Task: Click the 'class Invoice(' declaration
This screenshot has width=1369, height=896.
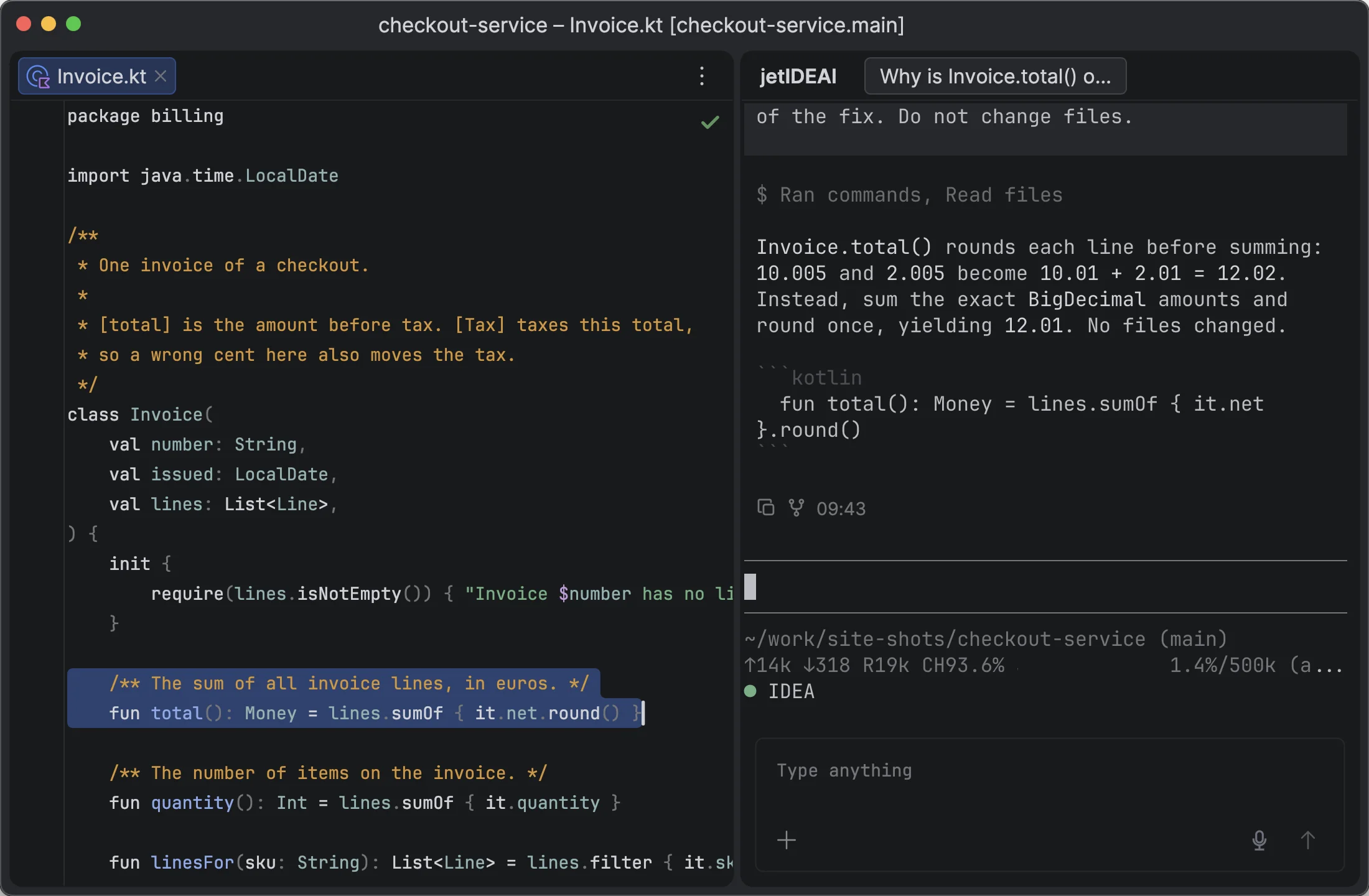Action: coord(140,415)
